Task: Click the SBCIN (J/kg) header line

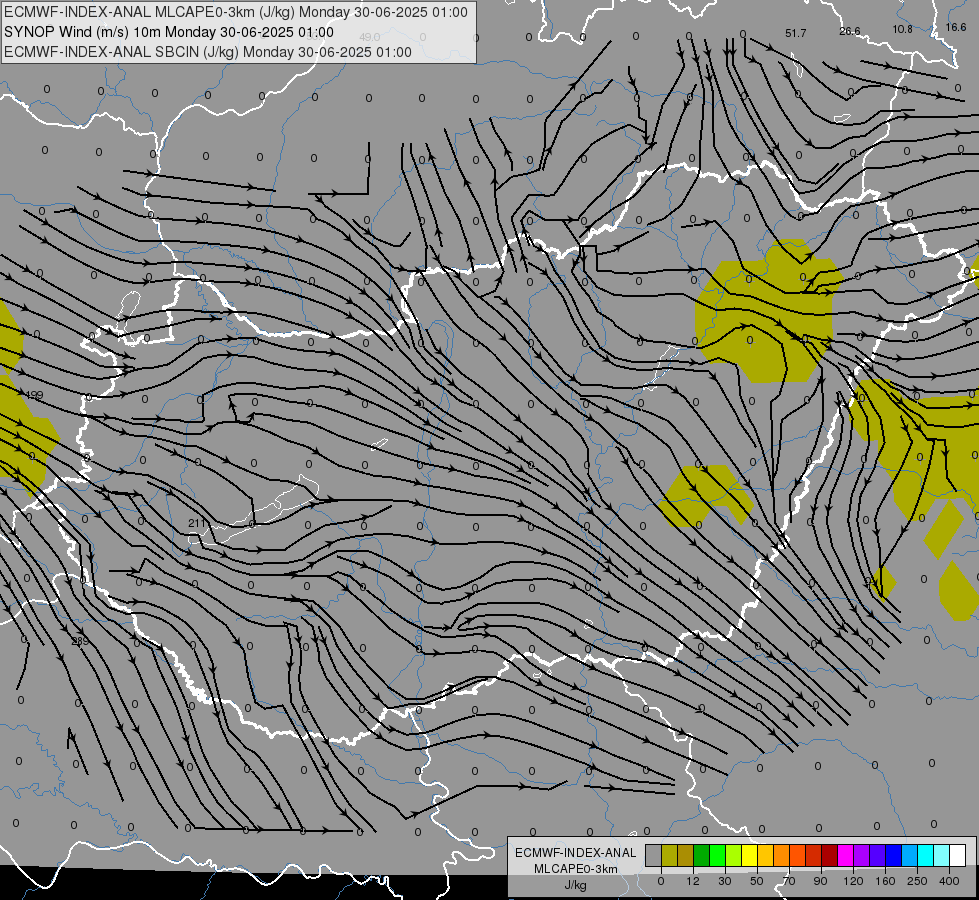Action: (208, 52)
